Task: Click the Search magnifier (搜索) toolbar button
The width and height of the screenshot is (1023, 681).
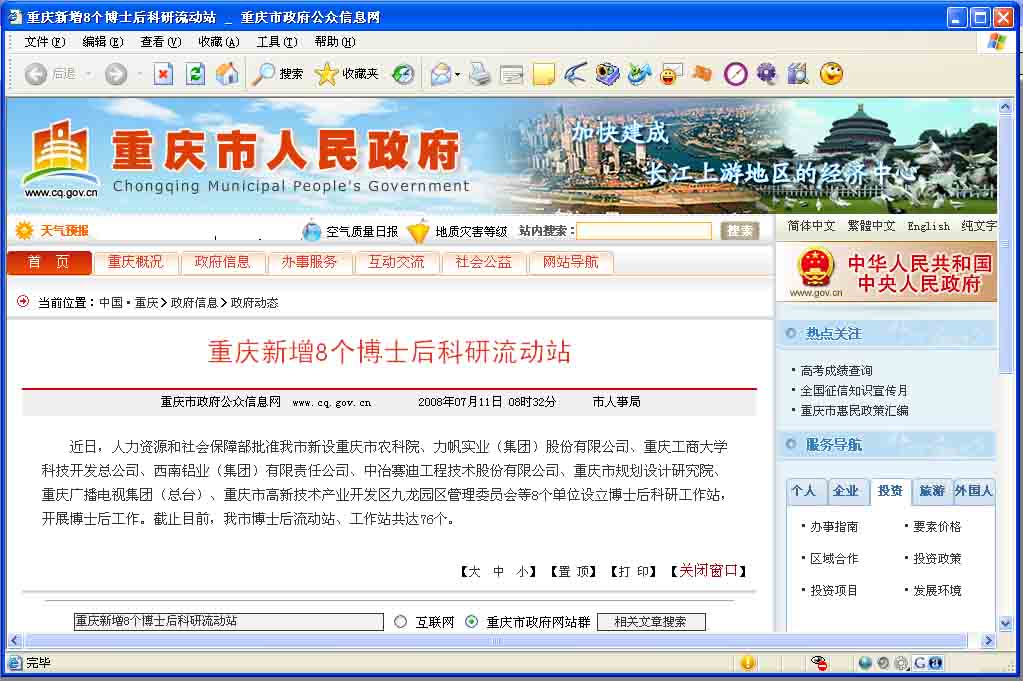Action: click(278, 74)
